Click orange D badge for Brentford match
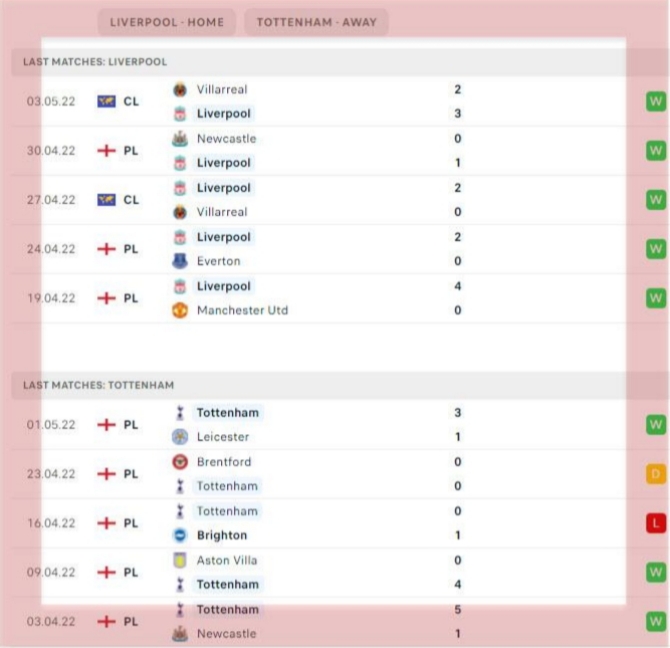The image size is (670, 648). point(656,474)
